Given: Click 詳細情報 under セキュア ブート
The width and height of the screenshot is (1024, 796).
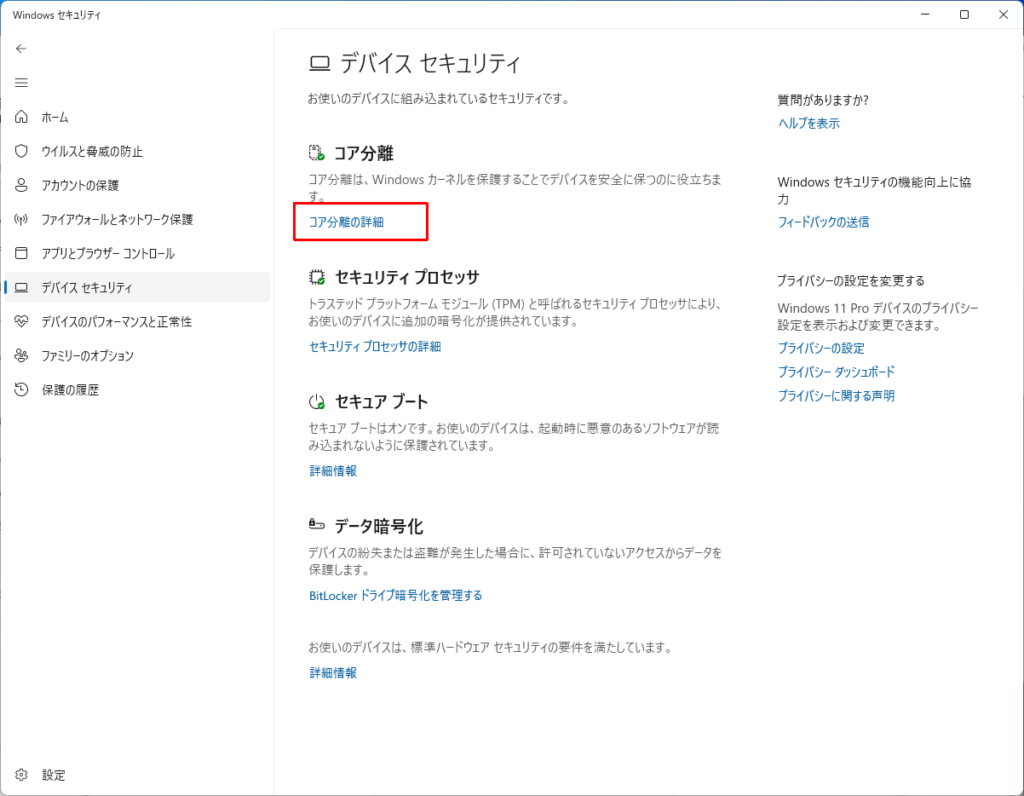Looking at the screenshot, I should pos(333,471).
